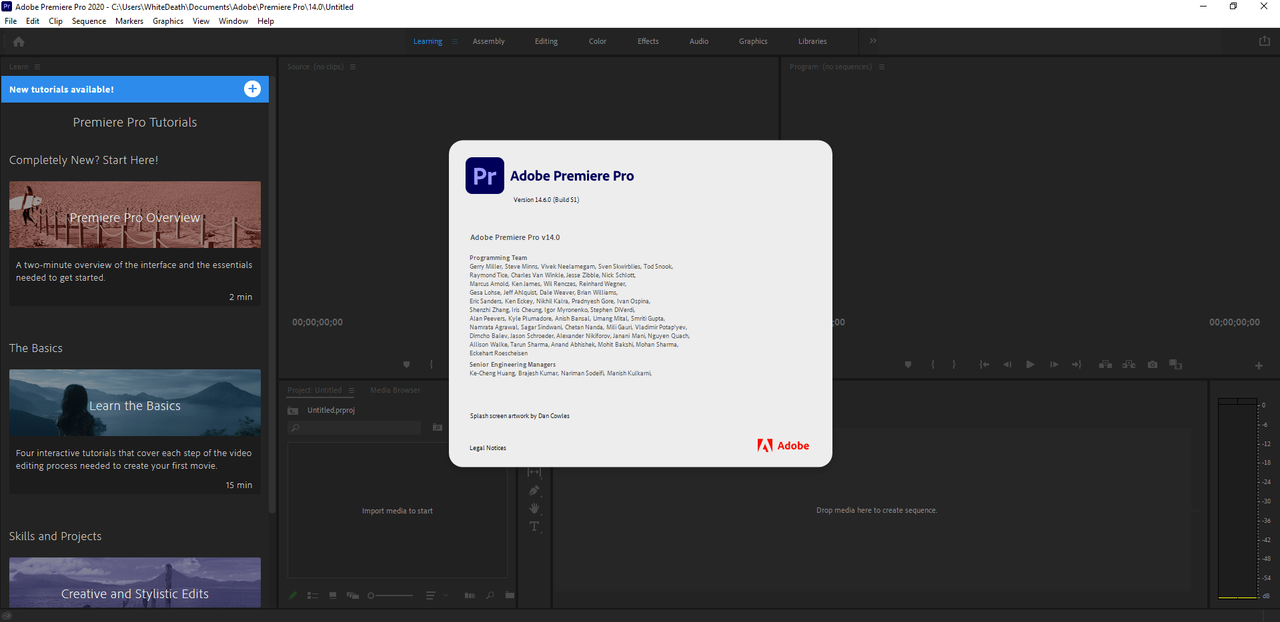The height and width of the screenshot is (622, 1280).
Task: Add a marker in the Program monitor
Action: tap(908, 365)
